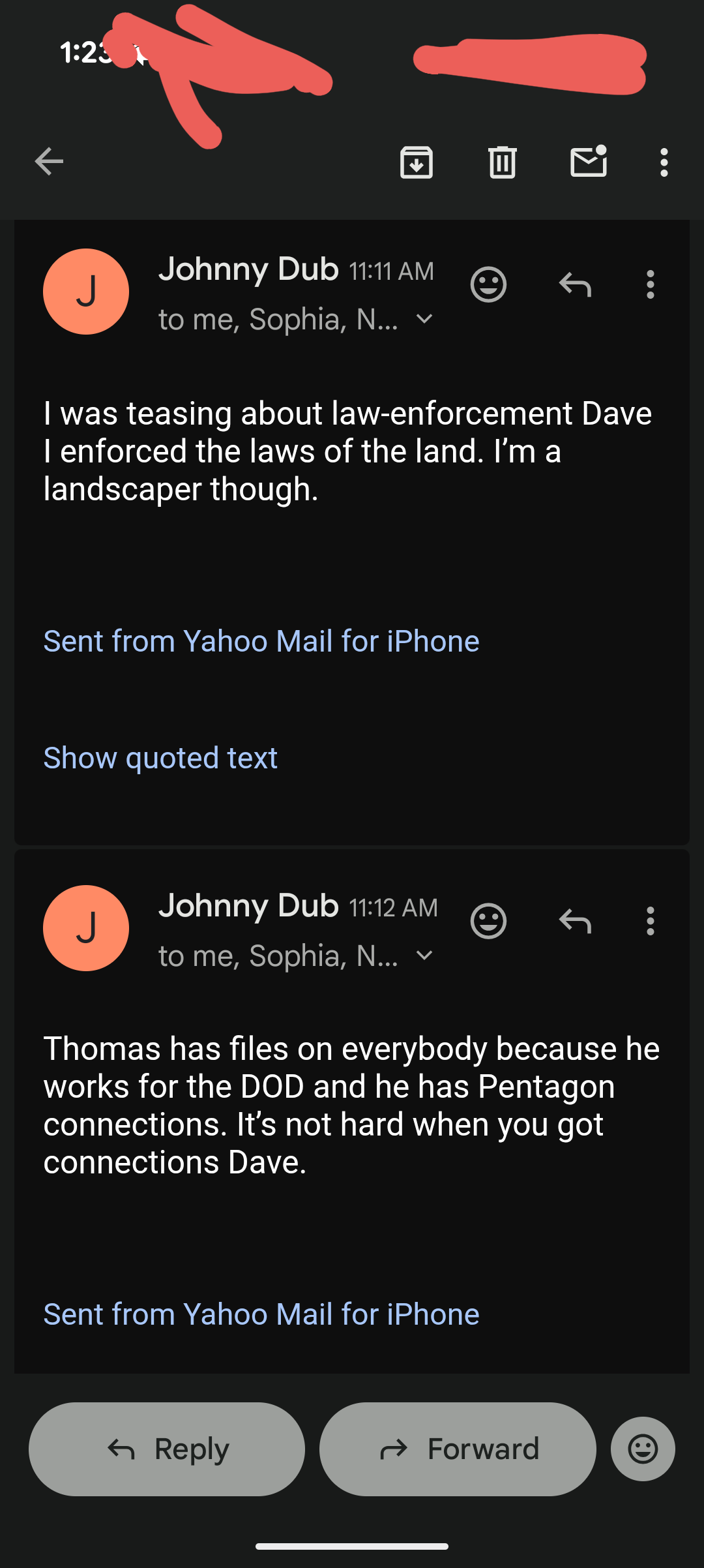
Task: Tap the back arrow to leave thread
Action: (49, 162)
